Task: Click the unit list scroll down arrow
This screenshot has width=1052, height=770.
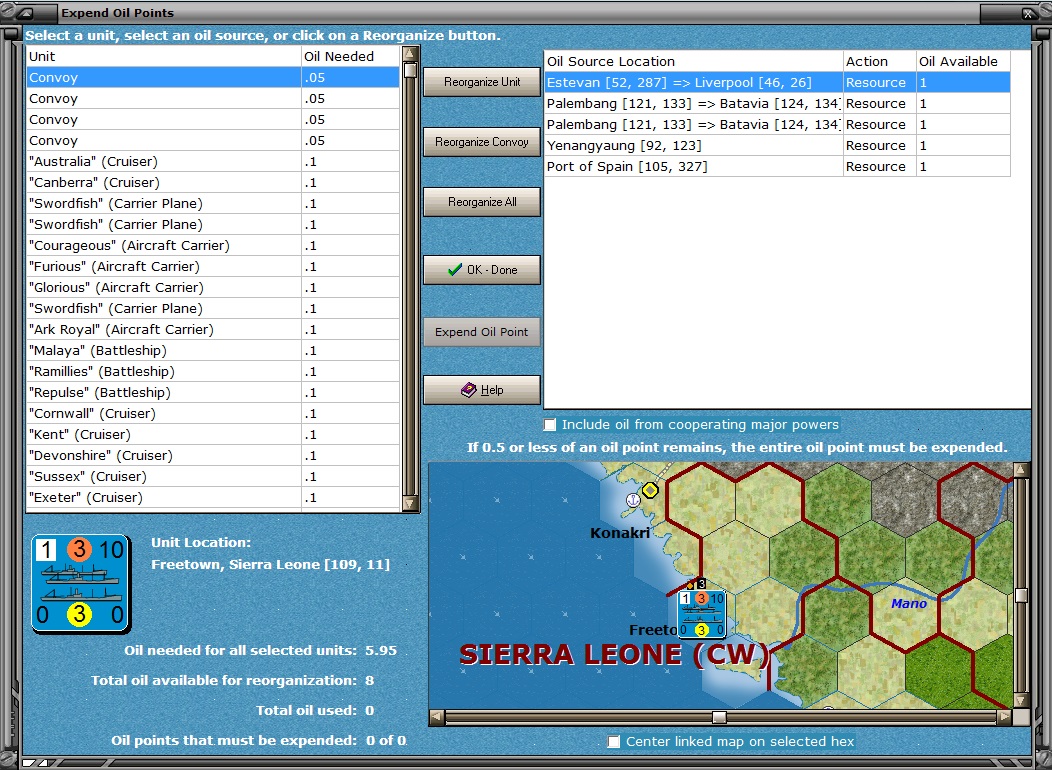Action: [410, 503]
